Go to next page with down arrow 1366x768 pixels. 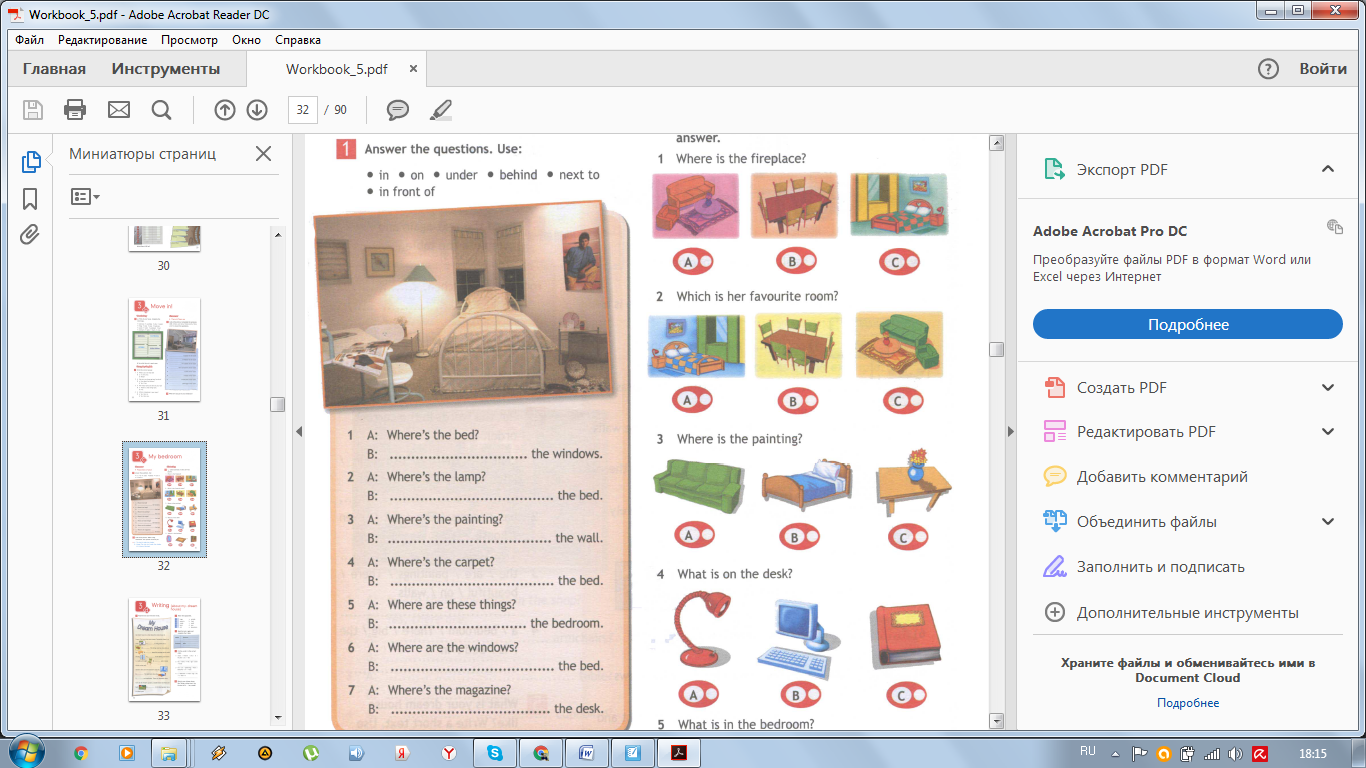257,110
